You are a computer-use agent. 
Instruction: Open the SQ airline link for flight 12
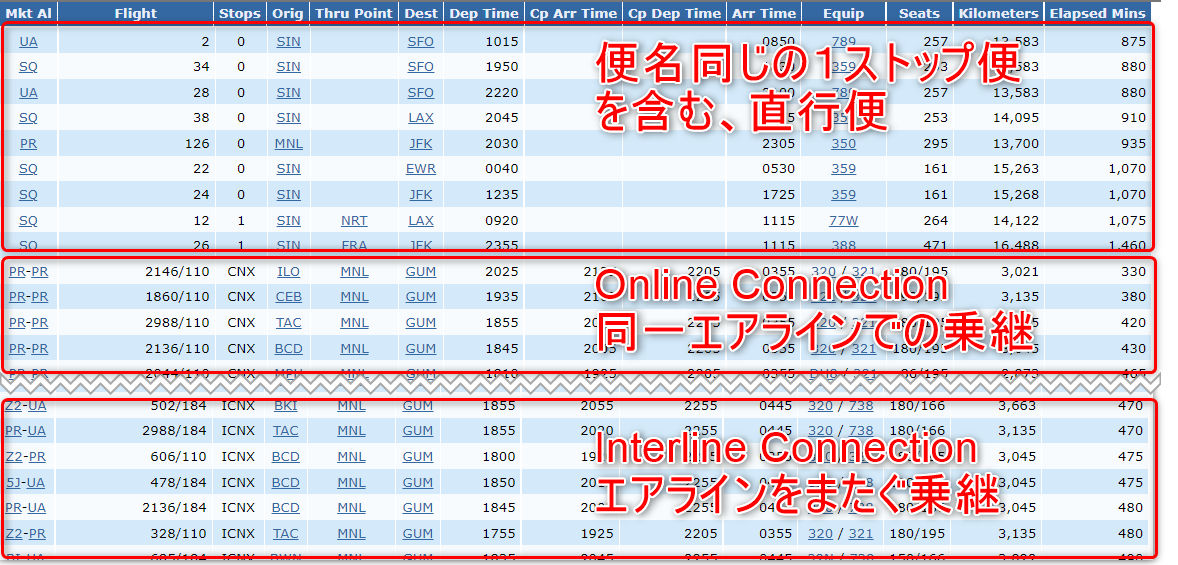(x=28, y=221)
